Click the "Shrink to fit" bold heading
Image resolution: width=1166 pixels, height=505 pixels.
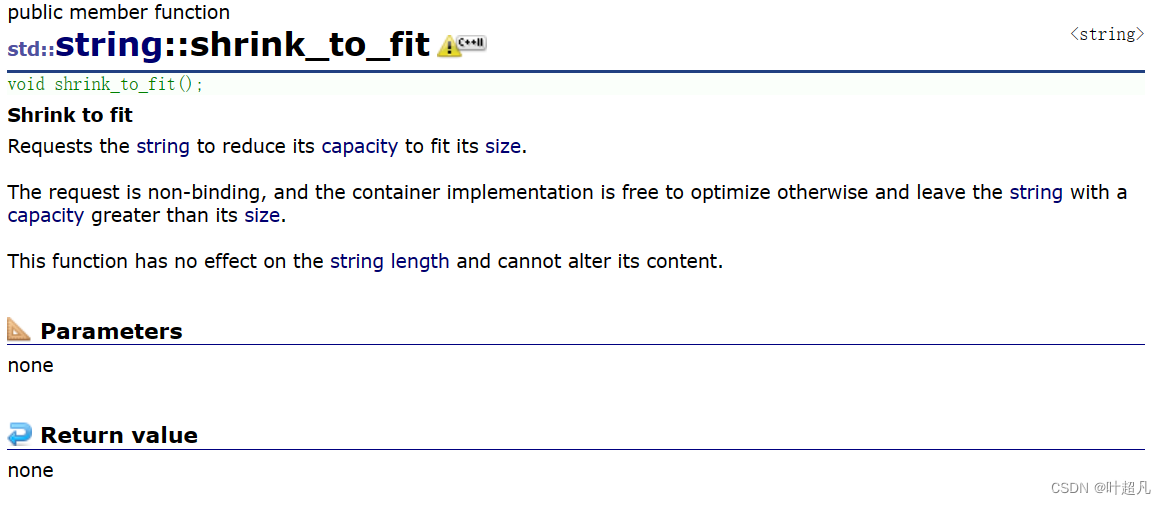[70, 115]
